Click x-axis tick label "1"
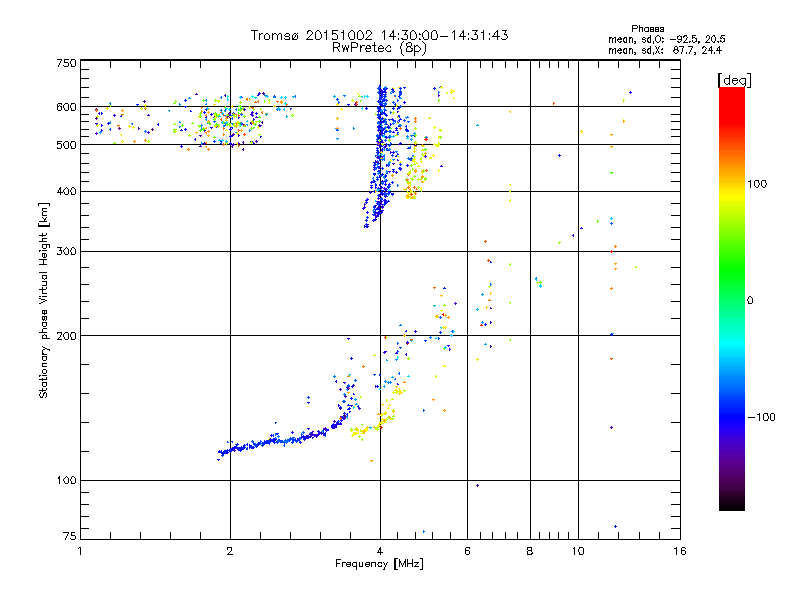 tap(80, 551)
